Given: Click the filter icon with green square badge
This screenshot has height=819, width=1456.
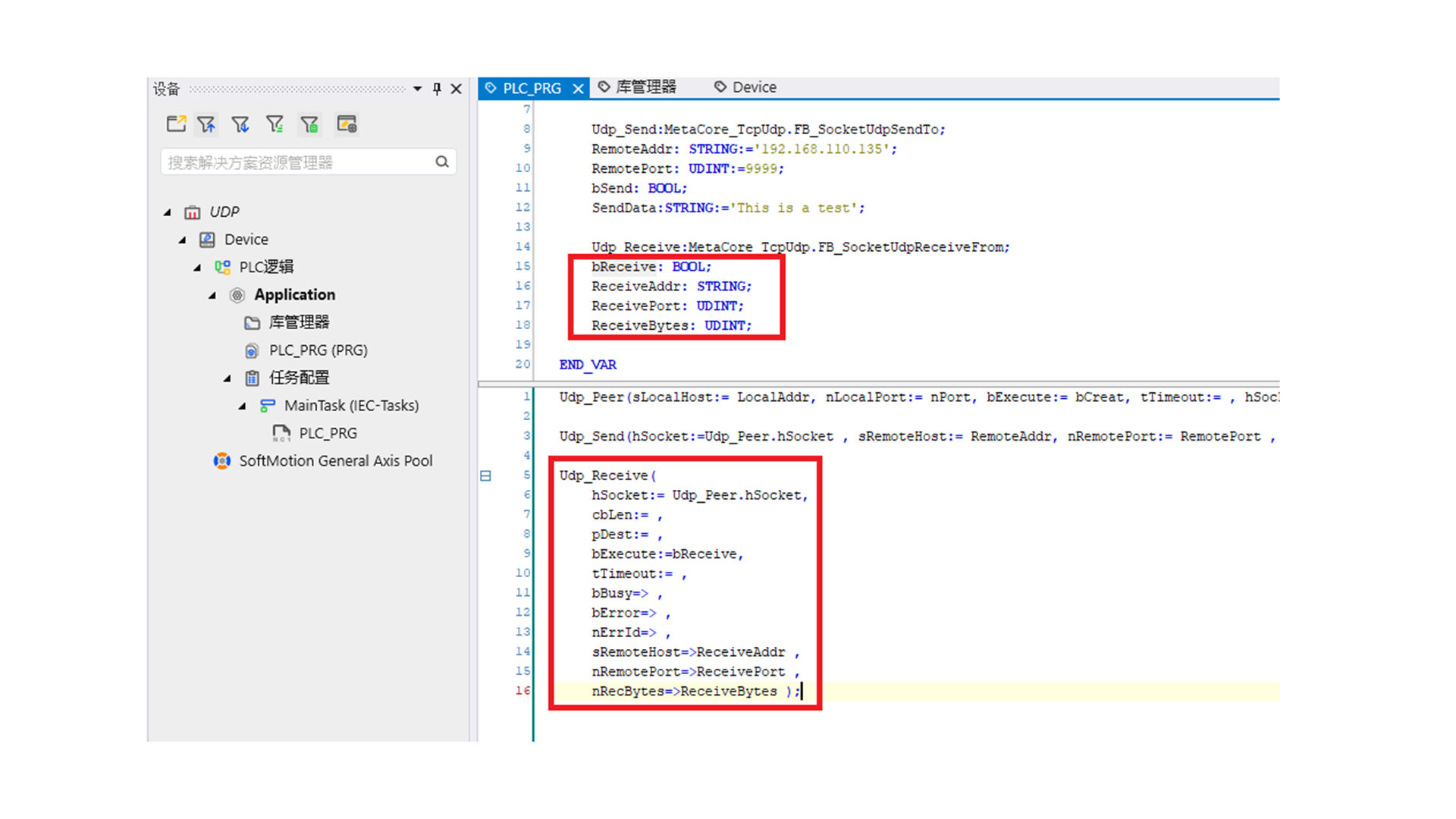Looking at the screenshot, I should tap(309, 124).
